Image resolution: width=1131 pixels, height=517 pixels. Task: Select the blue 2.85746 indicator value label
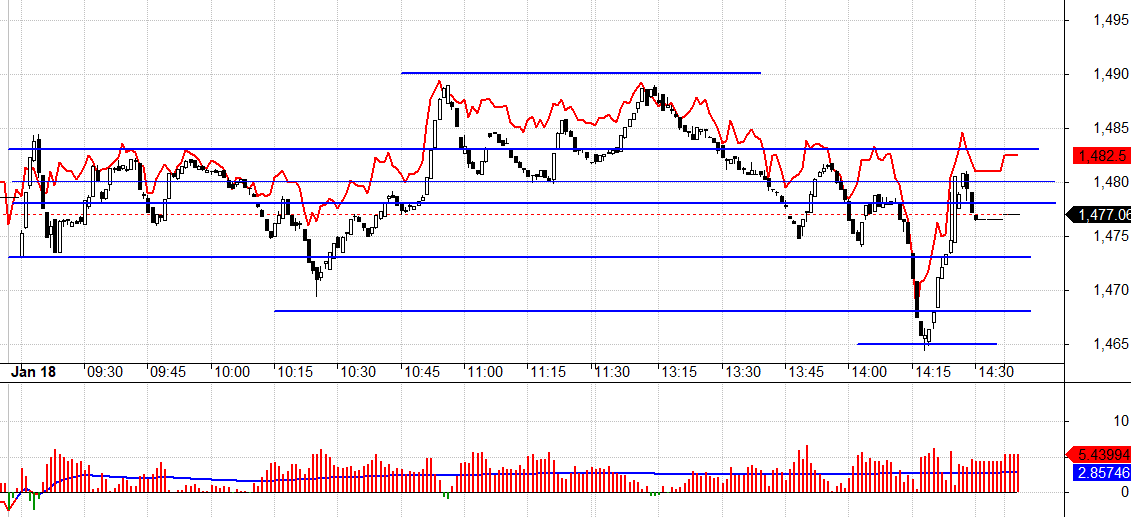pyautogui.click(x=1102, y=472)
